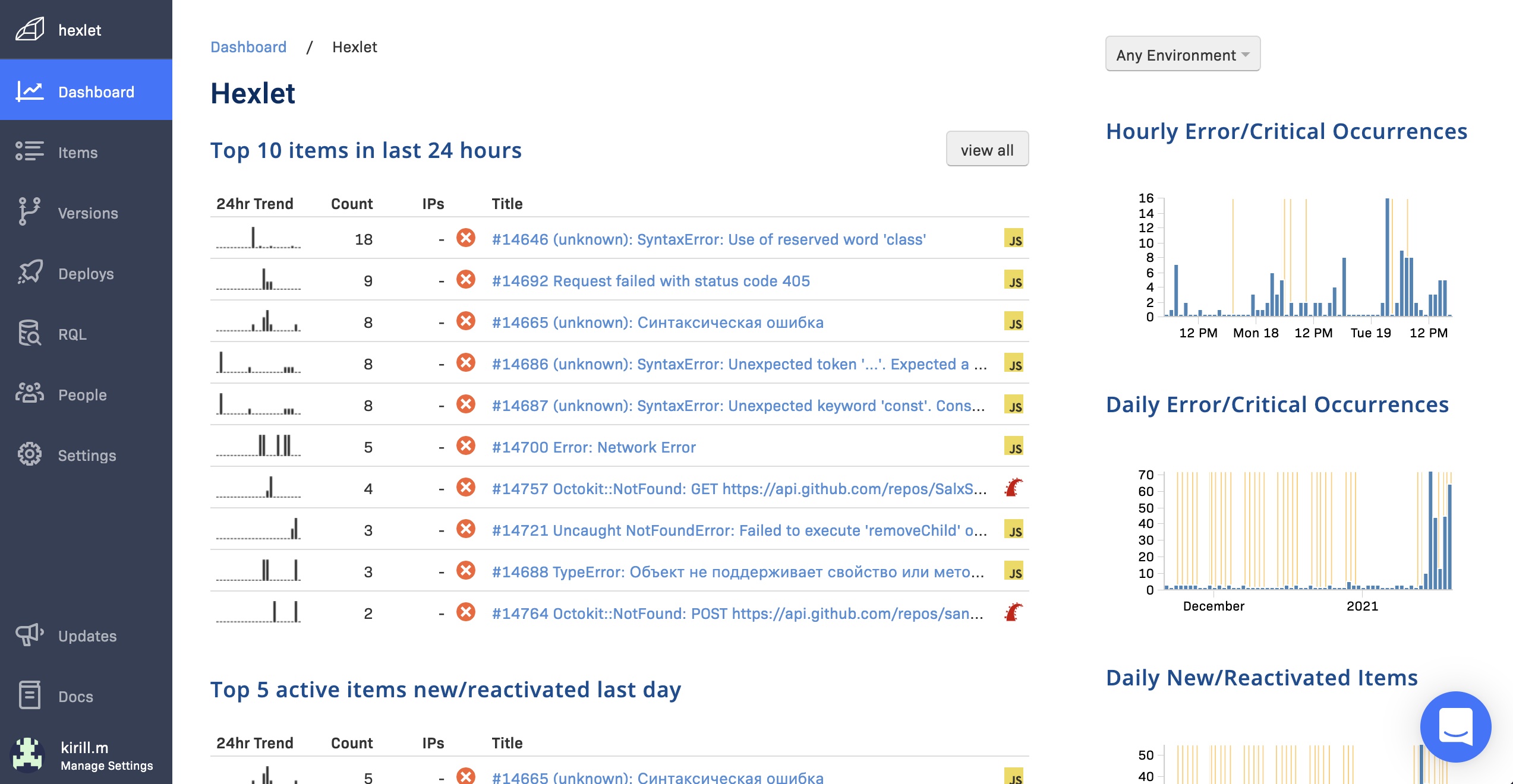Open the Settings gear icon
This screenshot has width=1513, height=784.
click(29, 454)
